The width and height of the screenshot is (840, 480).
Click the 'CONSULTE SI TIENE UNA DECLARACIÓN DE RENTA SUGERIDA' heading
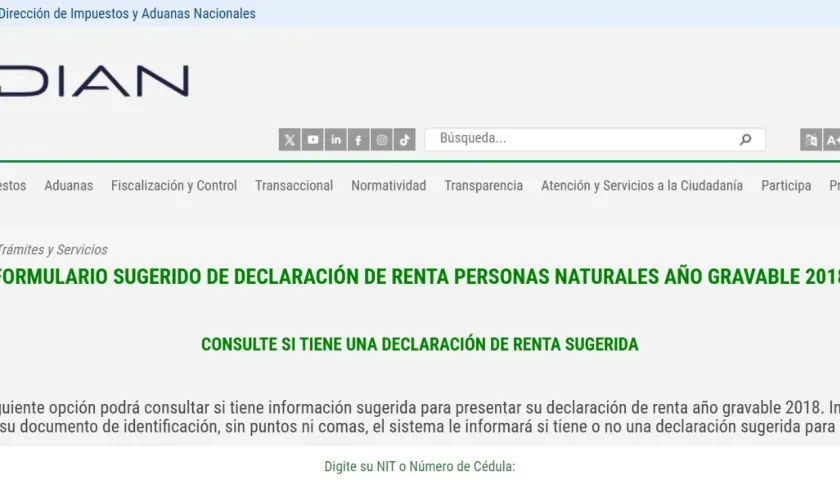[419, 344]
